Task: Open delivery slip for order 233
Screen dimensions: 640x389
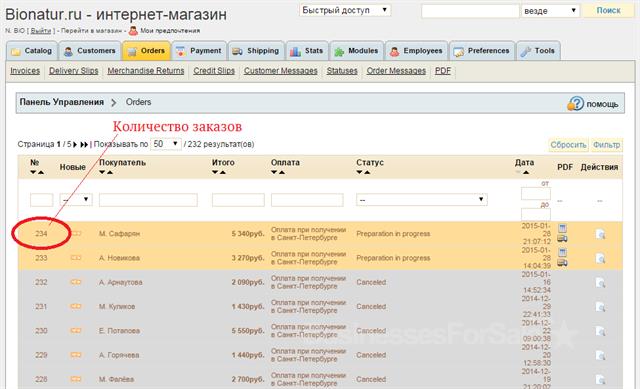Action: pyautogui.click(x=562, y=262)
